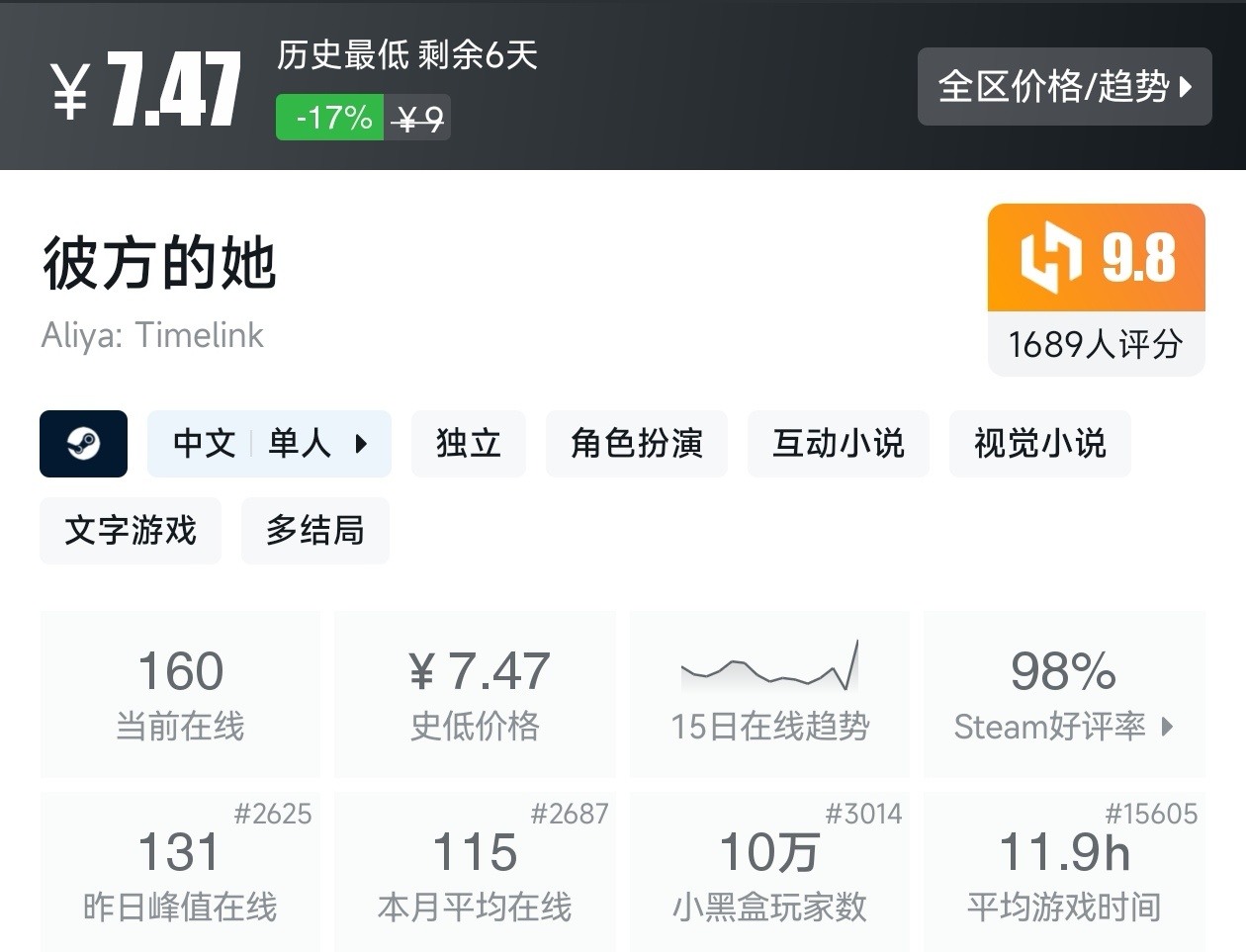Select the 多结局 tag
Viewport: 1246px width, 952px height.
coord(314,531)
